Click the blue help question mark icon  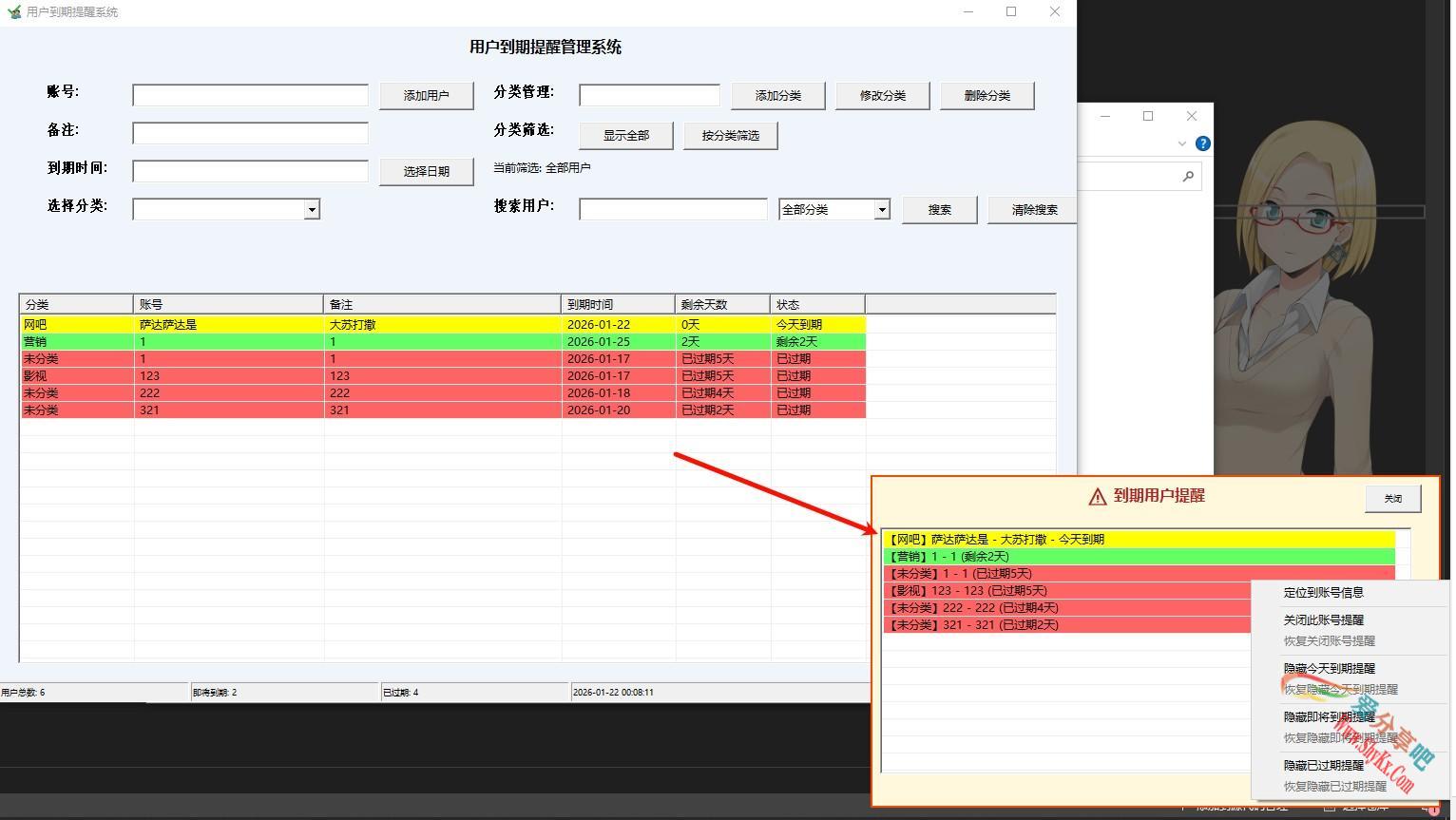1203,143
